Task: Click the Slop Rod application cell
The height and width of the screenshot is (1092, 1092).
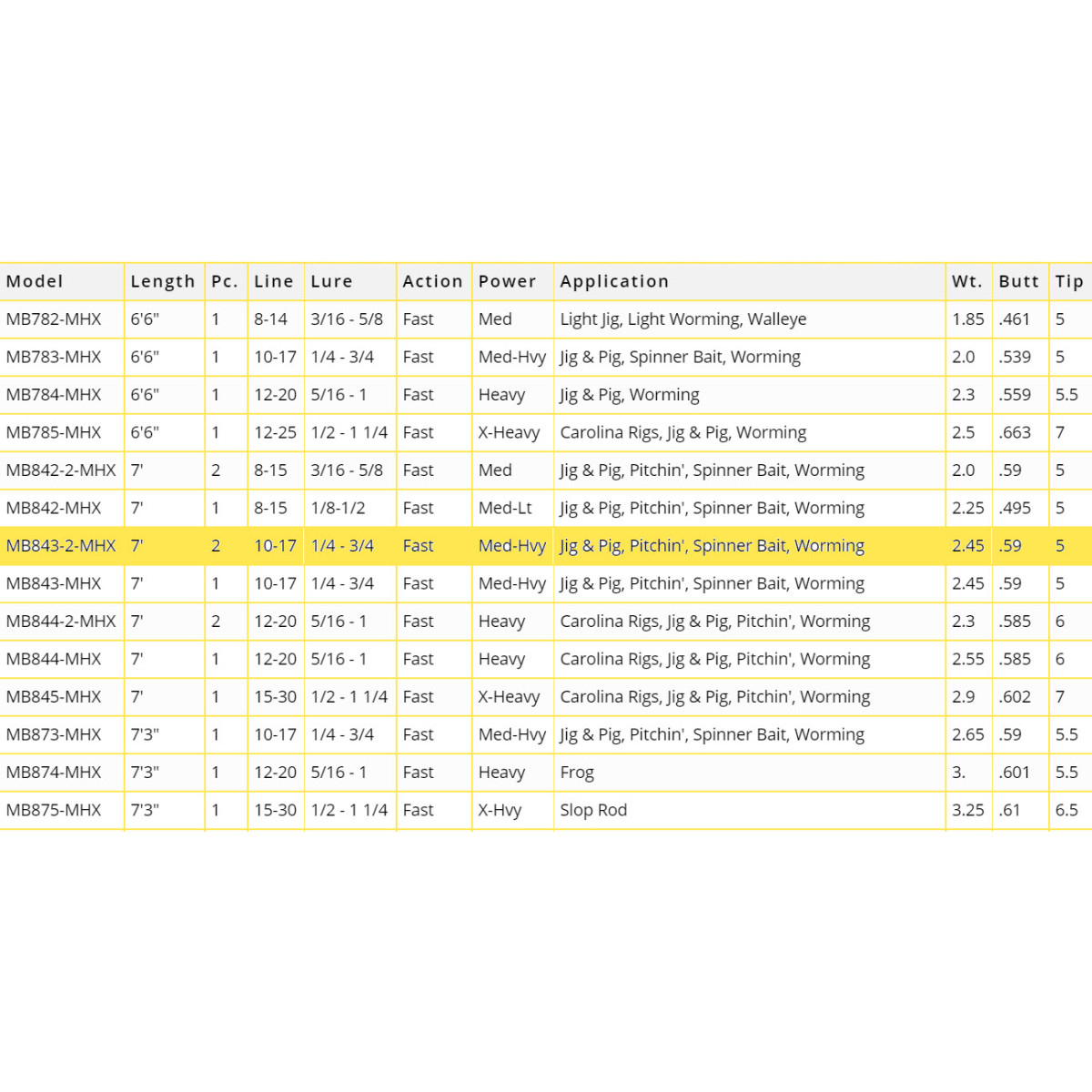Action: (x=593, y=810)
